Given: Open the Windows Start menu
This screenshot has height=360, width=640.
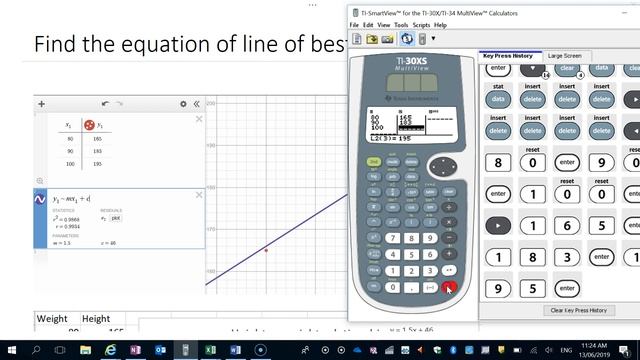Looking at the screenshot, I should [x=12, y=350].
